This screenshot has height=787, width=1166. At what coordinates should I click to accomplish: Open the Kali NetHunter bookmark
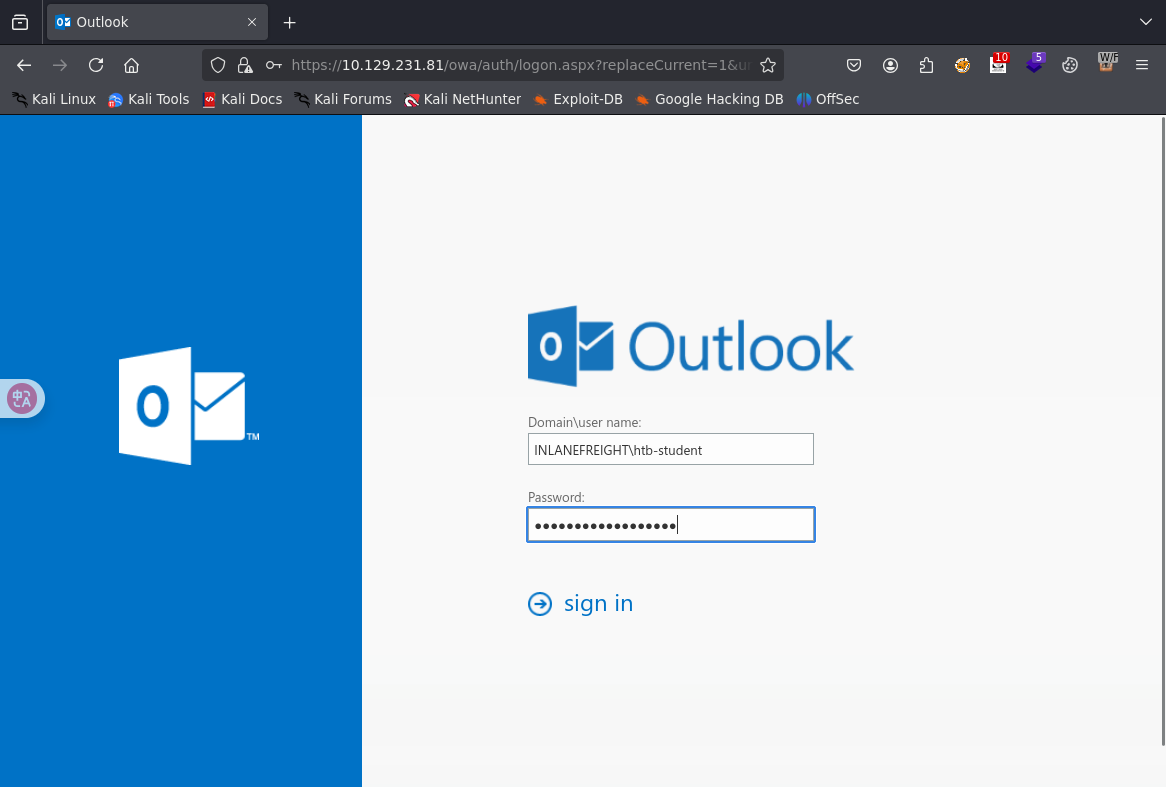click(x=463, y=99)
